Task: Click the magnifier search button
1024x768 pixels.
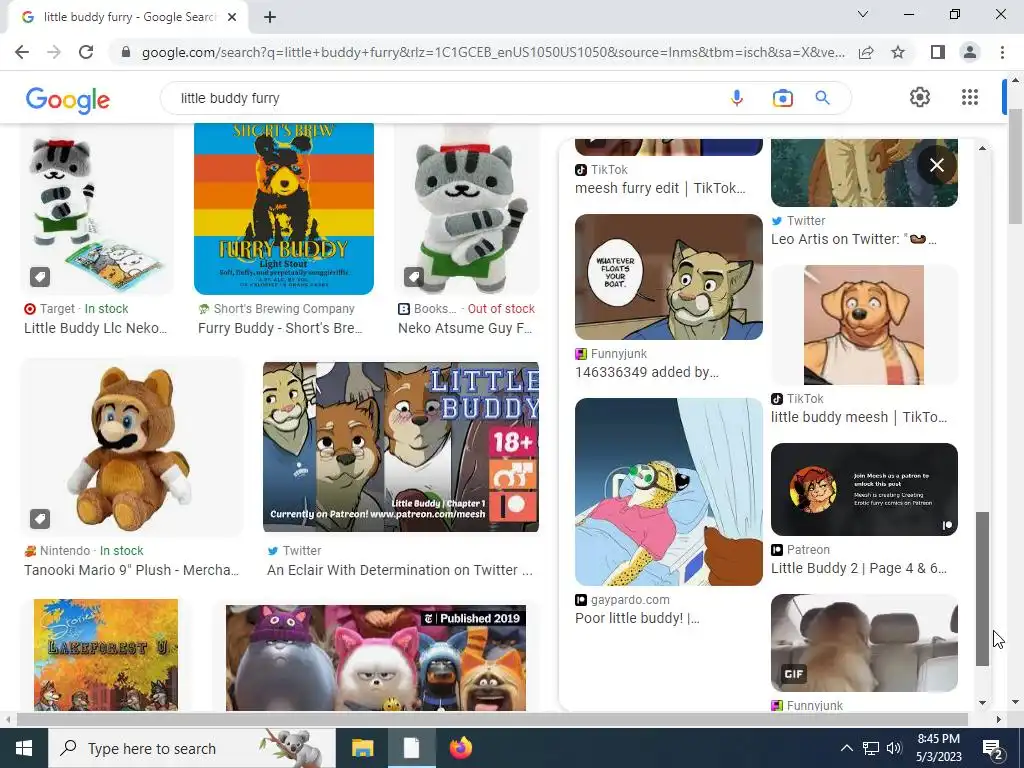Action: click(x=822, y=98)
